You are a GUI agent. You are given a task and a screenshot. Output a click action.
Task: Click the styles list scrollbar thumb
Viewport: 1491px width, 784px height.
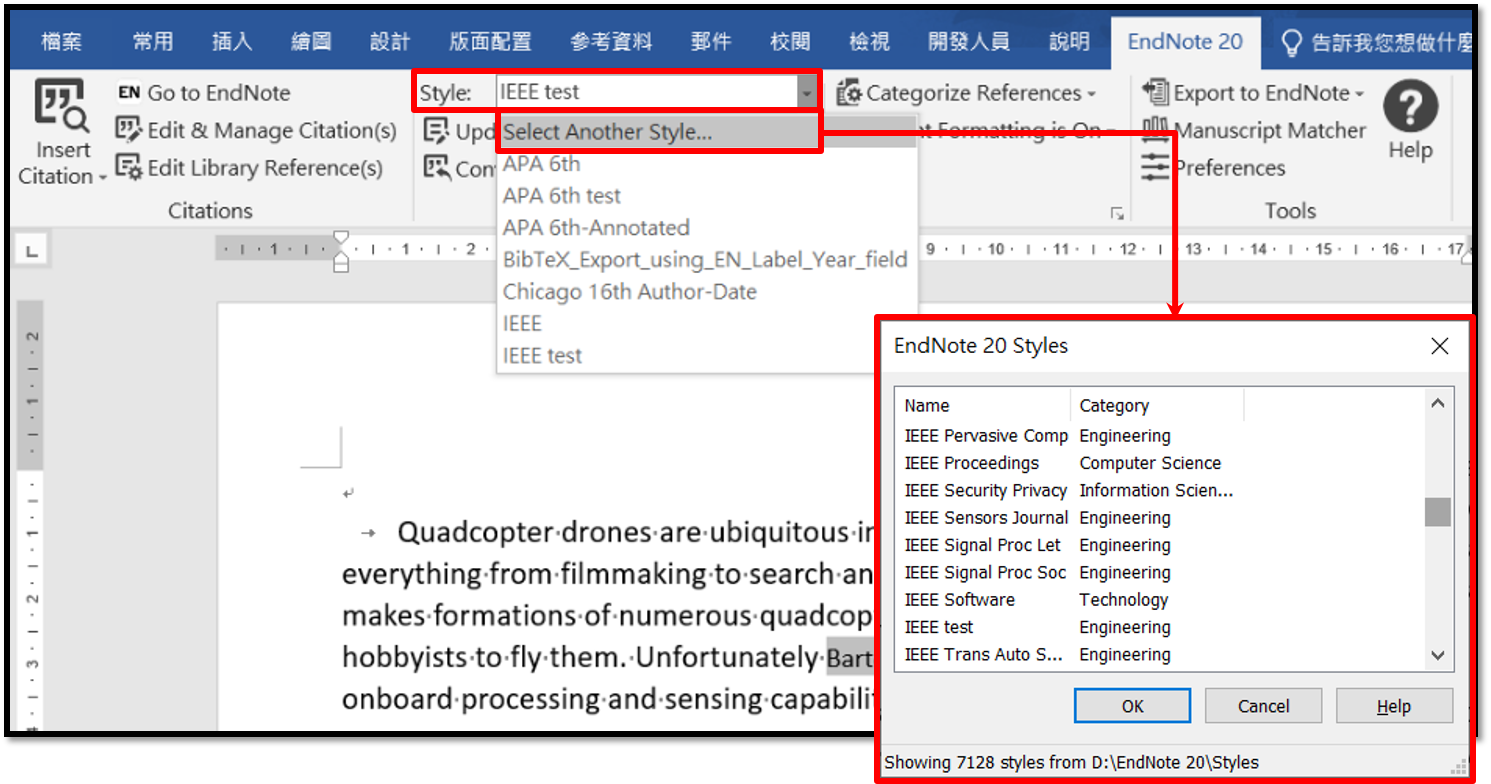[x=1438, y=512]
